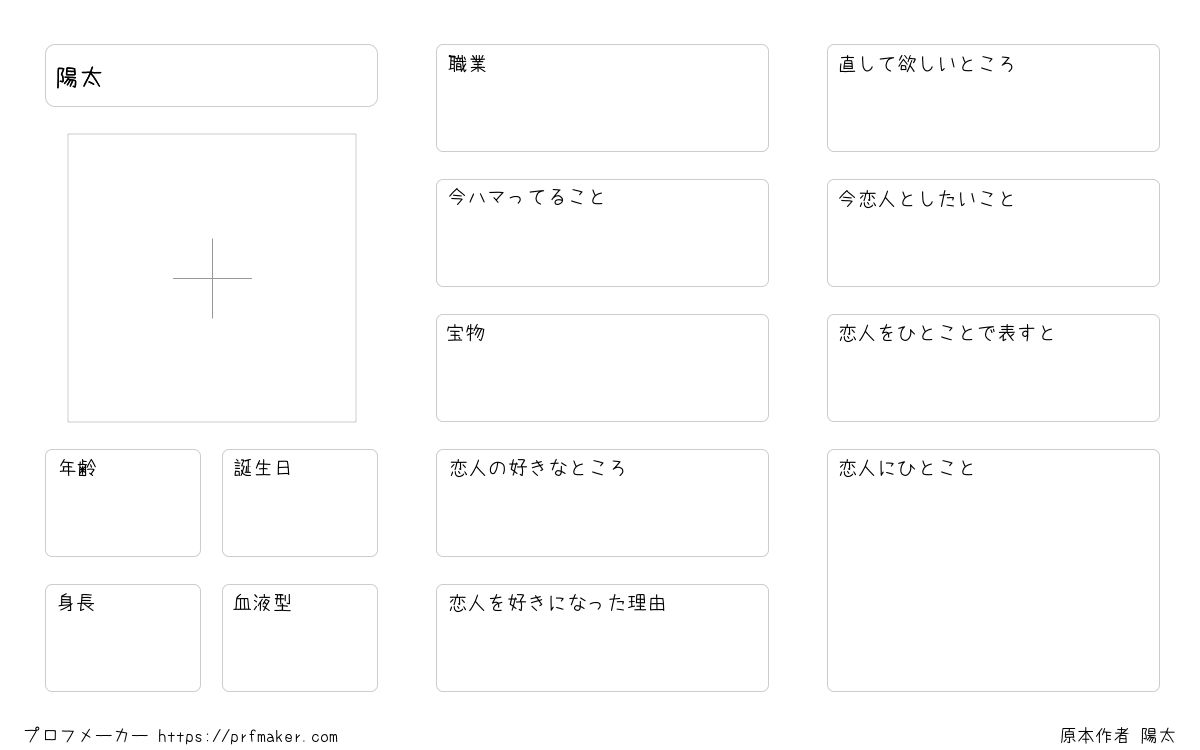Click the 宝物 treasure field

pyautogui.click(x=602, y=368)
